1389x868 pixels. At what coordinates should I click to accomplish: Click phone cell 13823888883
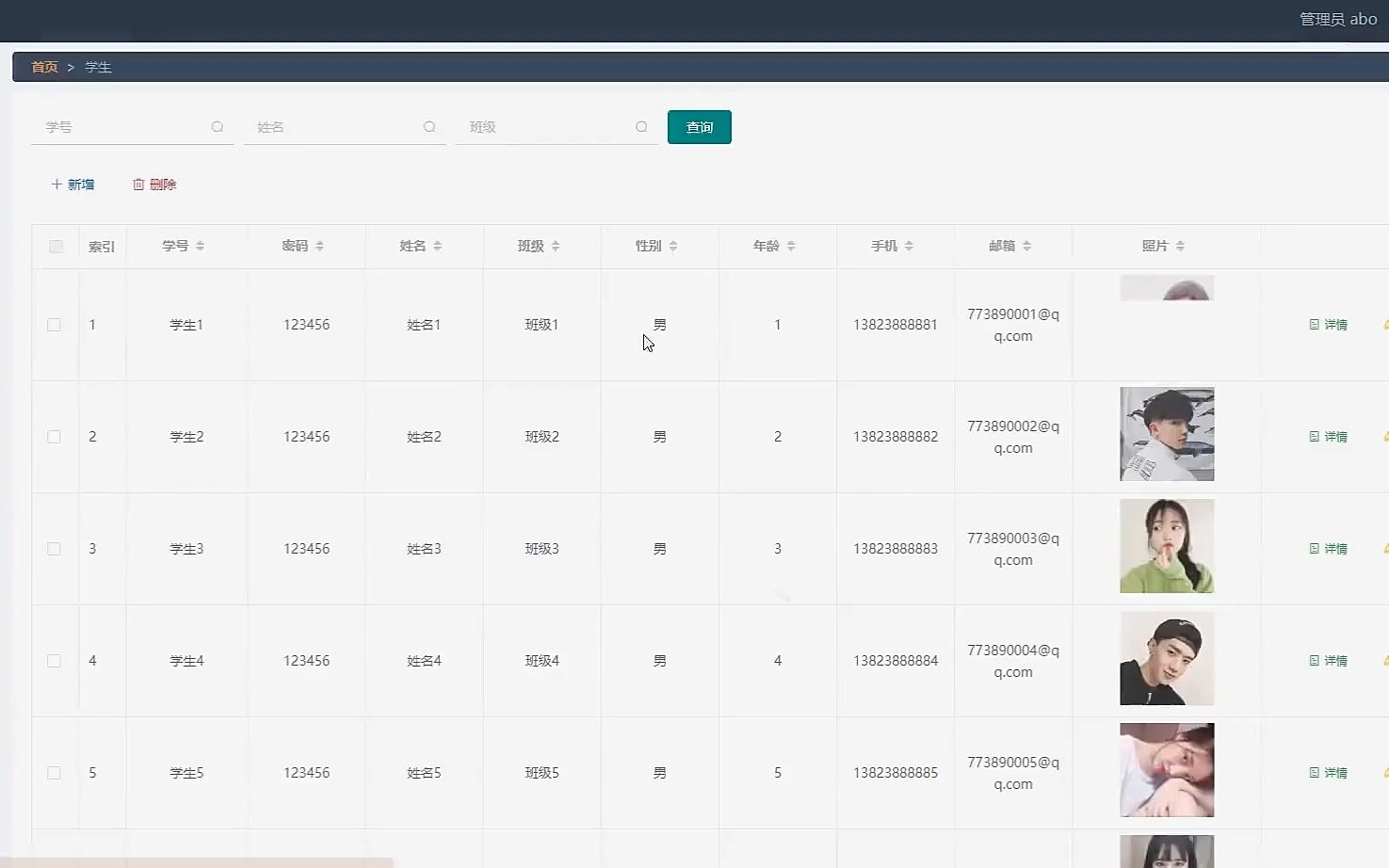click(896, 549)
